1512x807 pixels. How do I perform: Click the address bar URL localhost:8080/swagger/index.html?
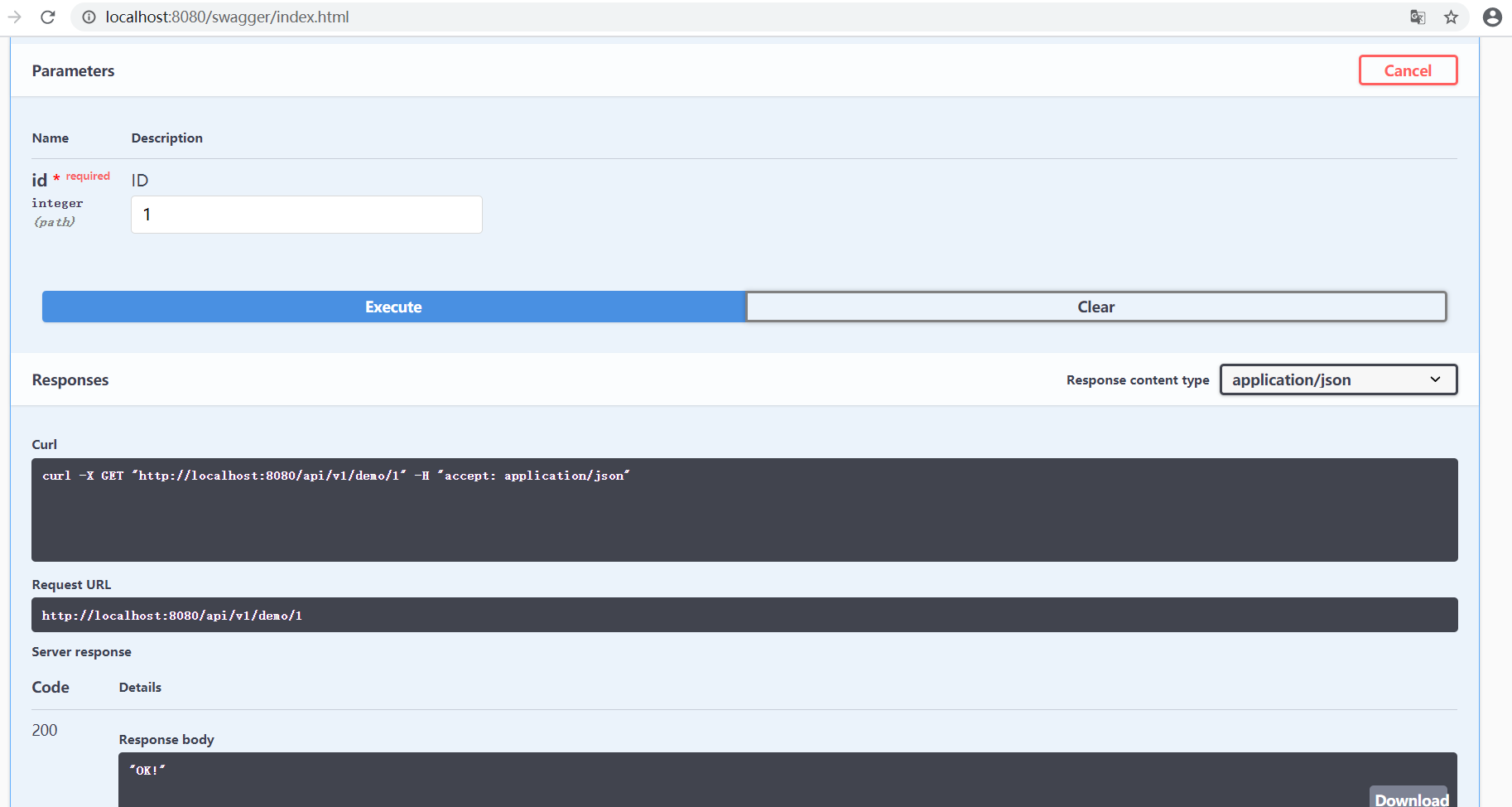click(x=227, y=17)
